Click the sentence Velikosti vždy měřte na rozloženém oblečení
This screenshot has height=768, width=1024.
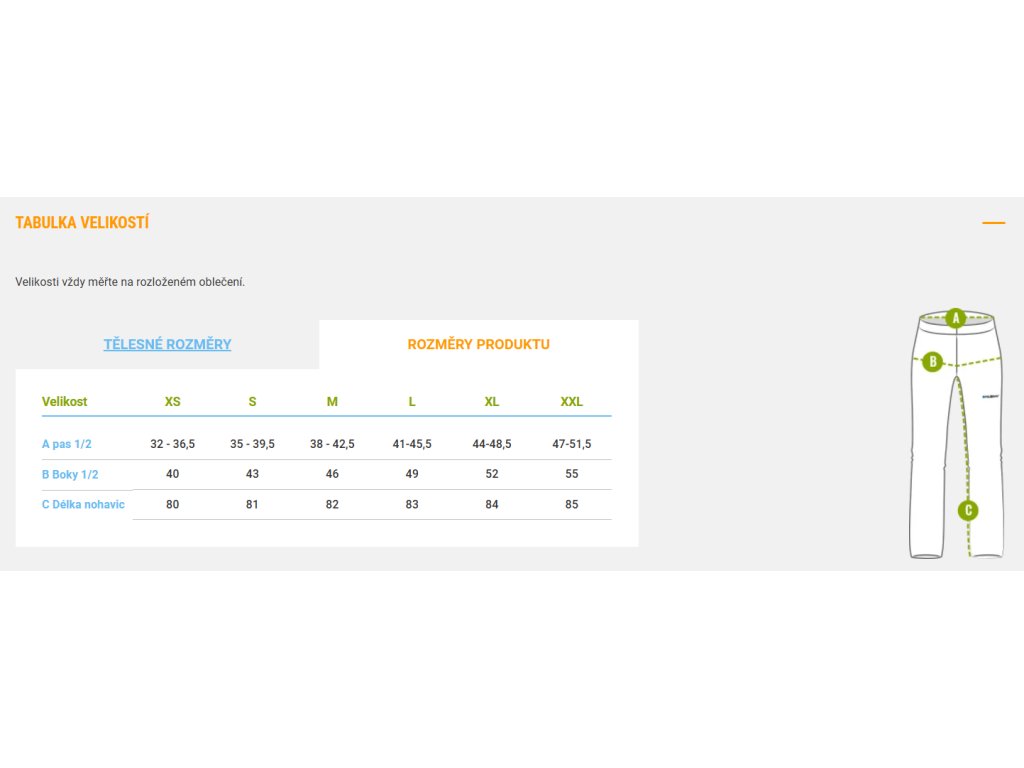pyautogui.click(x=130, y=282)
